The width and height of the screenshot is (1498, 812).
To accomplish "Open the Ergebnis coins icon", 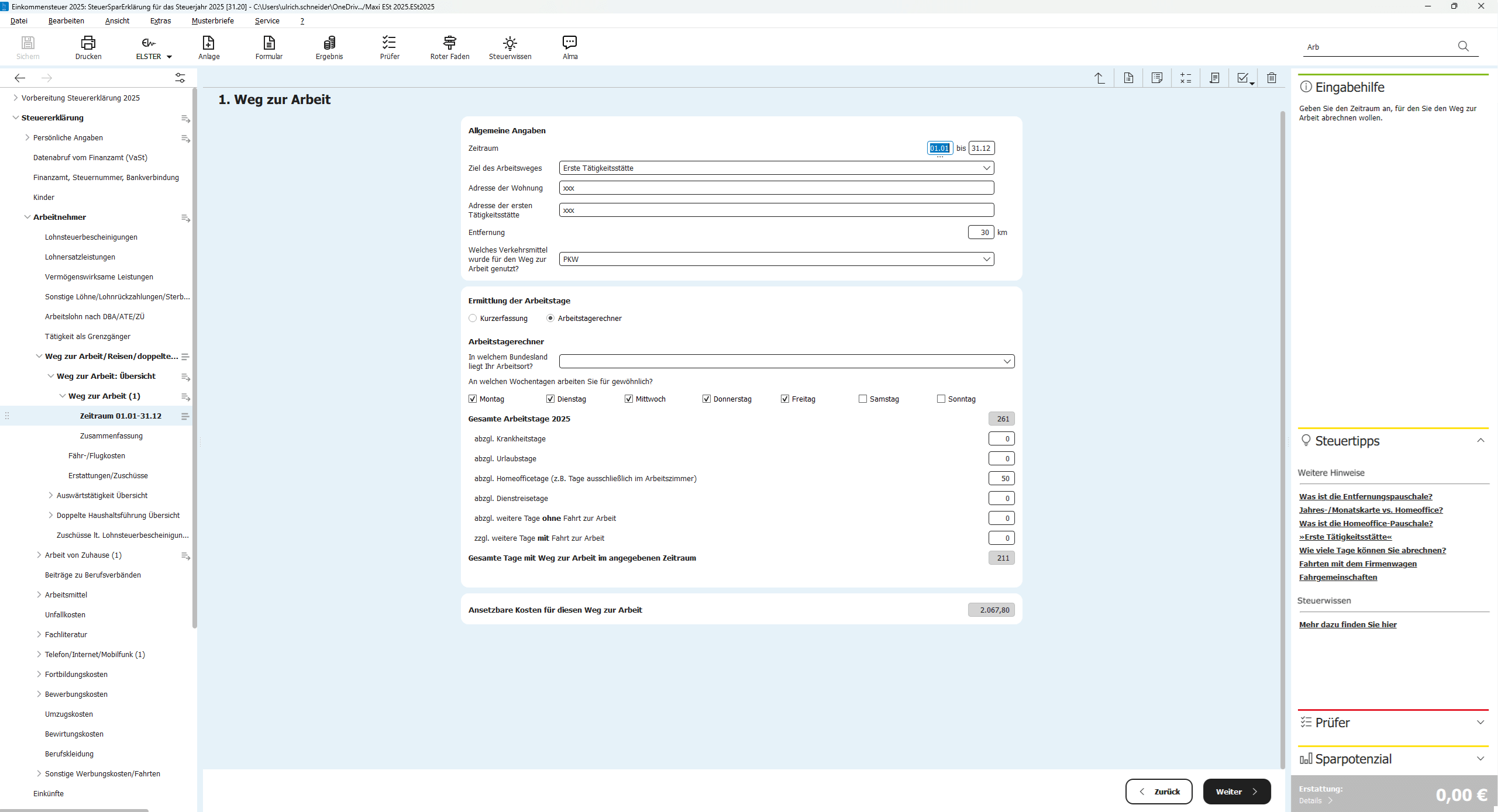I will (329, 43).
